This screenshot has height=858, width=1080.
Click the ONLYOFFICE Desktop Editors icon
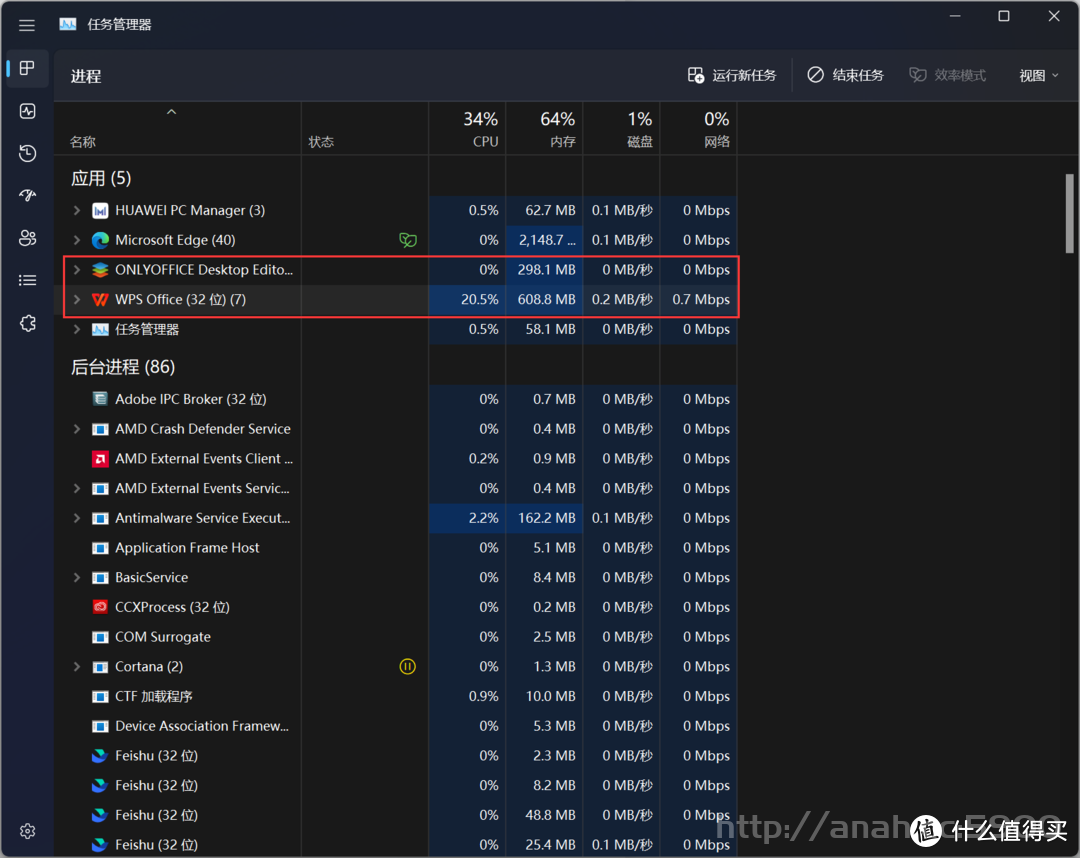(100, 270)
